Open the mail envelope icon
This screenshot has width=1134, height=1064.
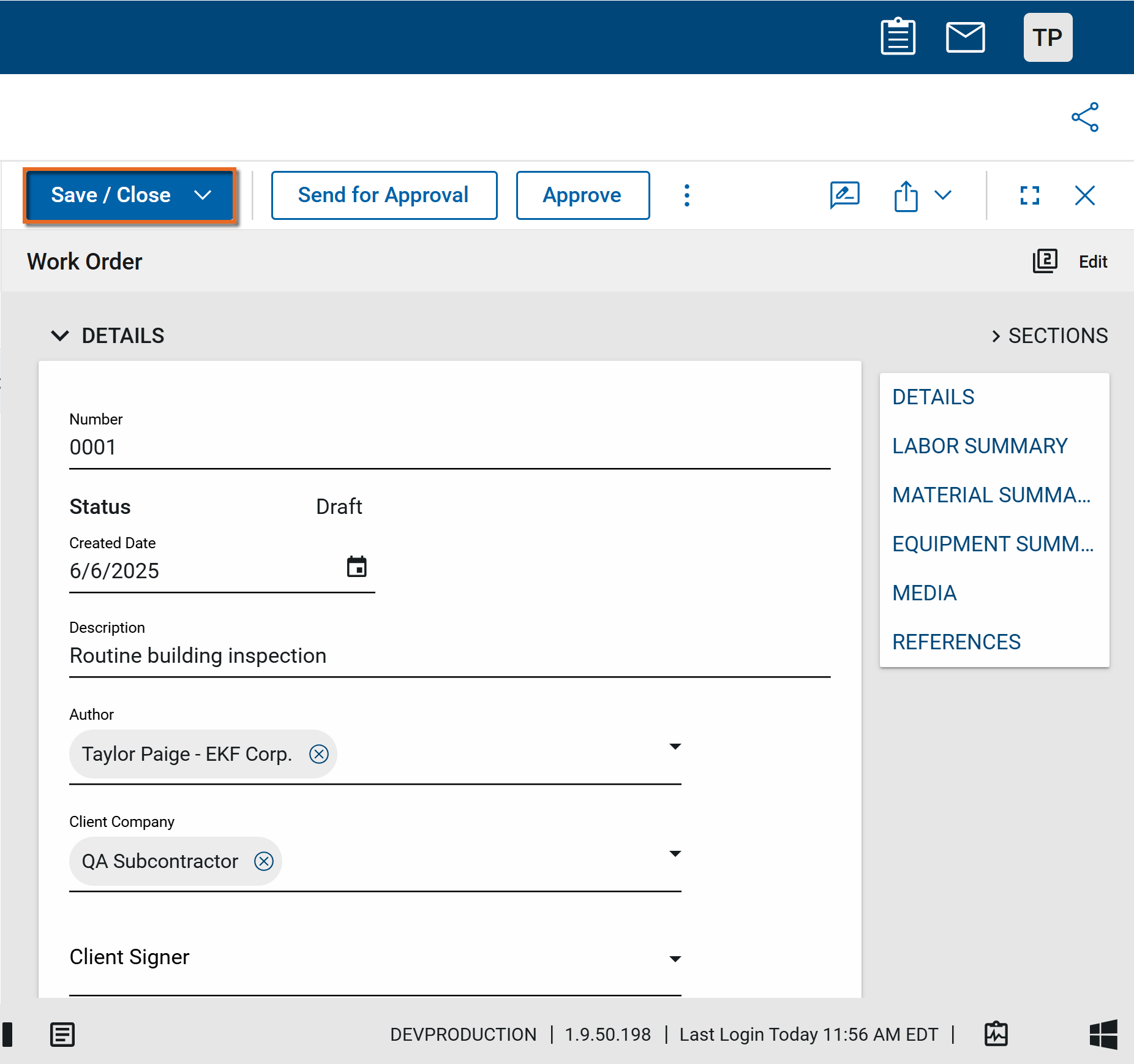965,37
